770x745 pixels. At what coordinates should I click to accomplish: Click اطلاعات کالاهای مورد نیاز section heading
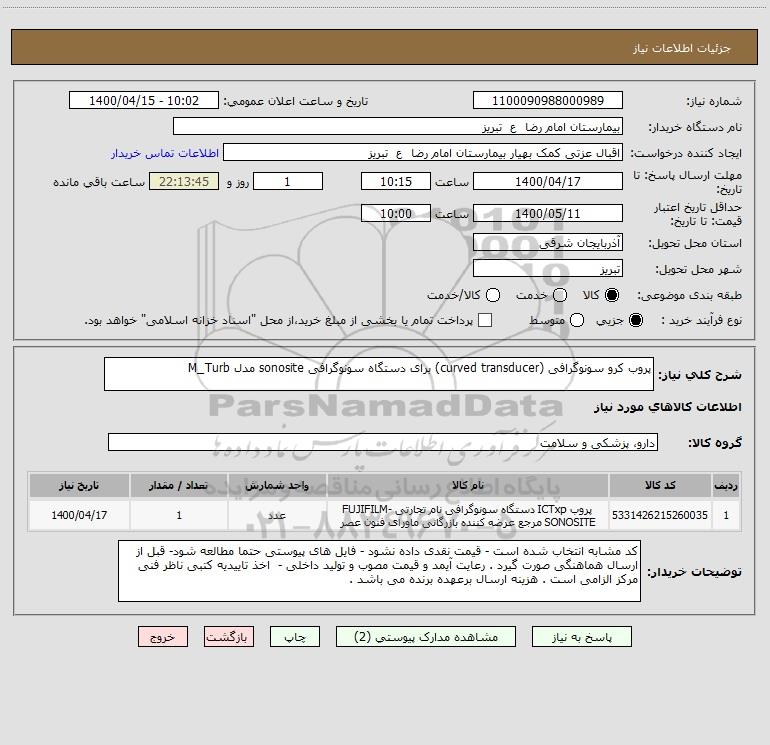click(x=668, y=407)
